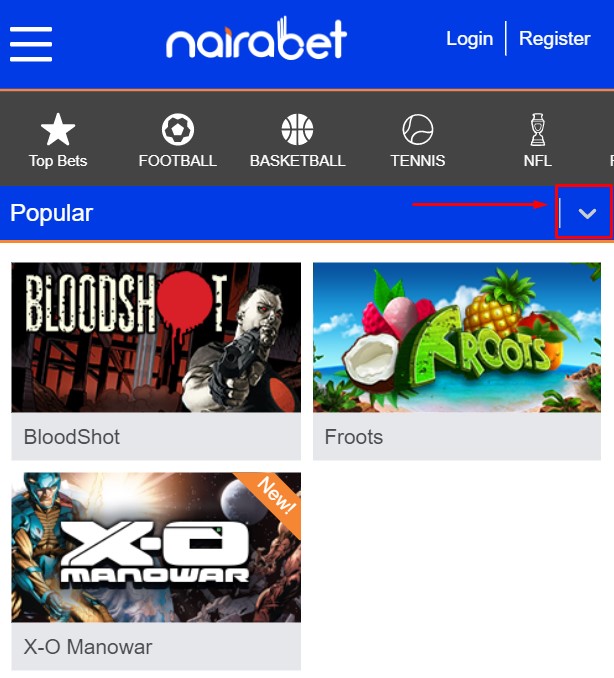Screen dimensions: 614x678
Task: Select the TENNIS label tab
Action: tap(418, 161)
